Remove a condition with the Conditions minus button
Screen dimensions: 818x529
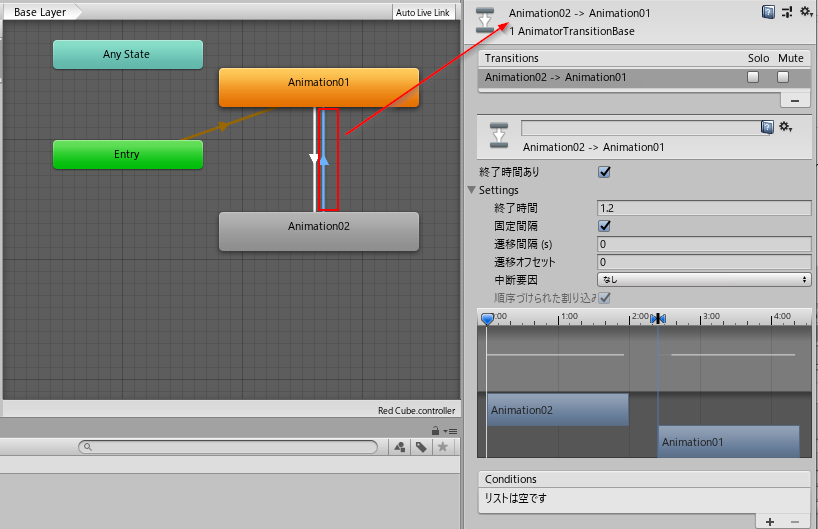(x=795, y=521)
